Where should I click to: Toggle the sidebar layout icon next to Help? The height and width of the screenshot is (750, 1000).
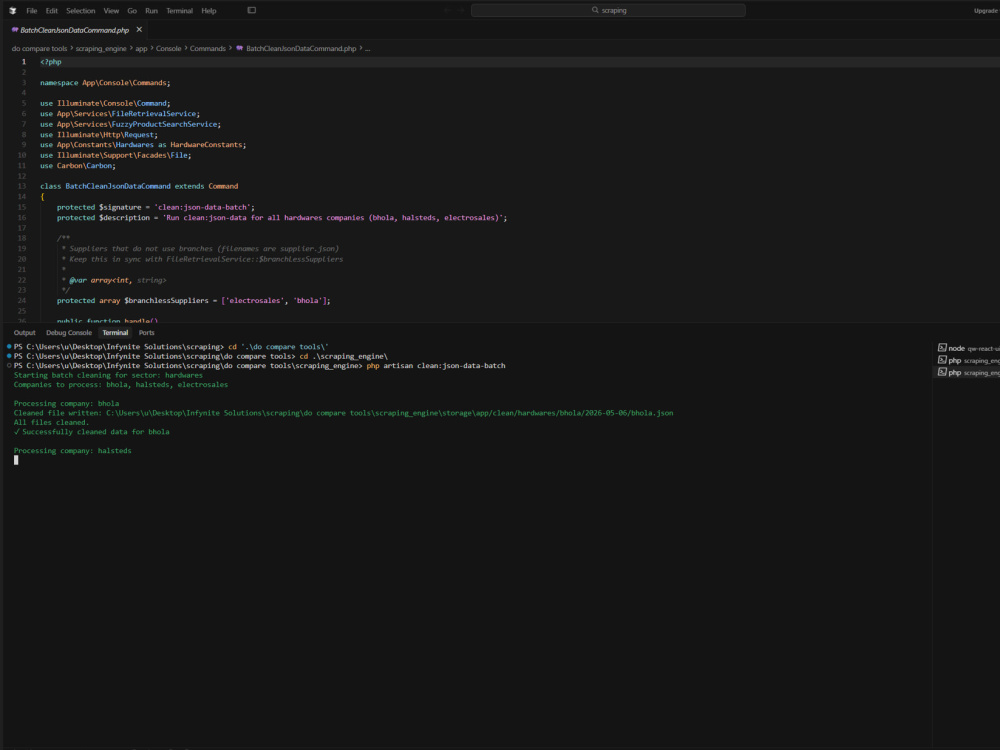point(252,10)
